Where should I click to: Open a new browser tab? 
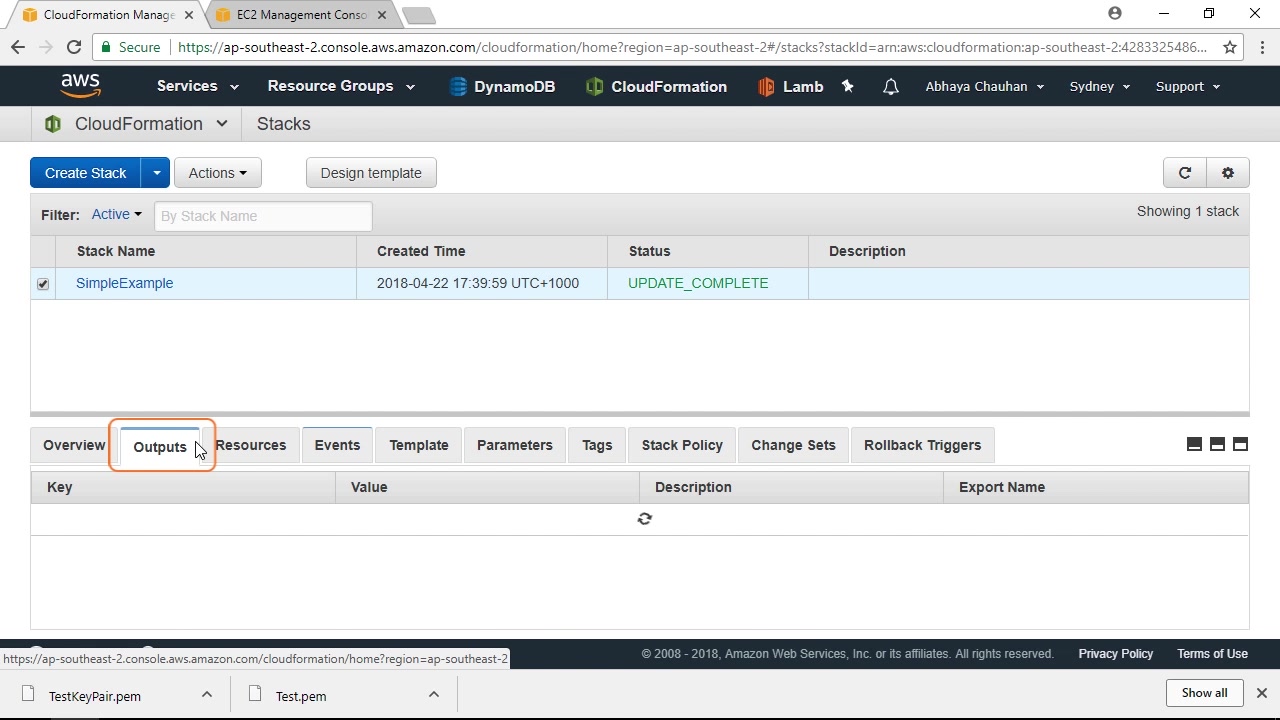tap(418, 15)
